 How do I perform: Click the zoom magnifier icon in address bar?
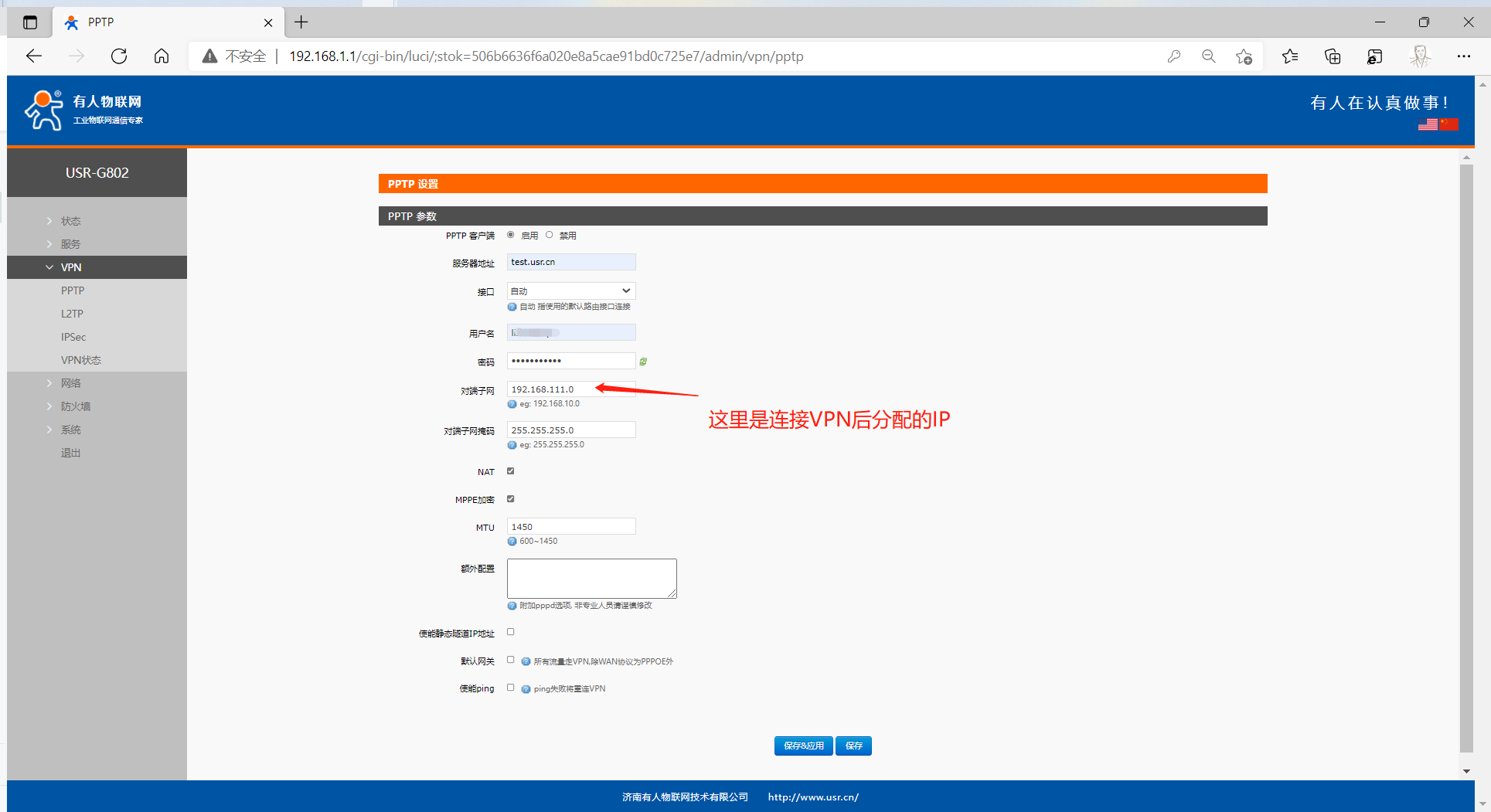click(x=1209, y=56)
